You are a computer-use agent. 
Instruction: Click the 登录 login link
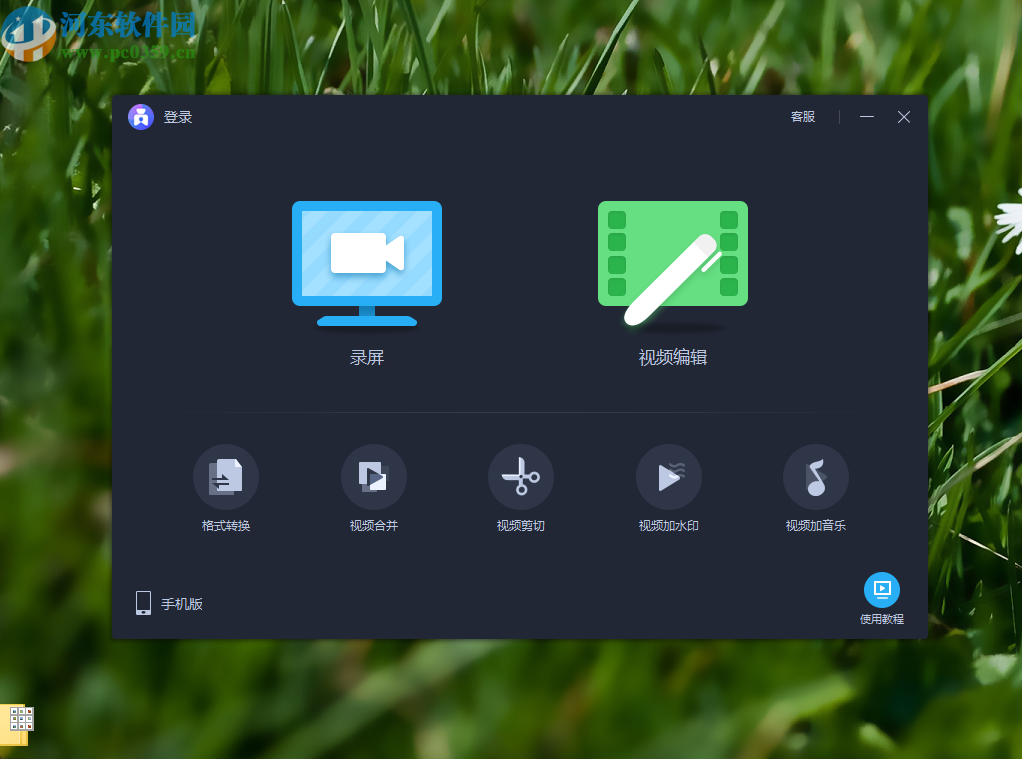tap(178, 117)
